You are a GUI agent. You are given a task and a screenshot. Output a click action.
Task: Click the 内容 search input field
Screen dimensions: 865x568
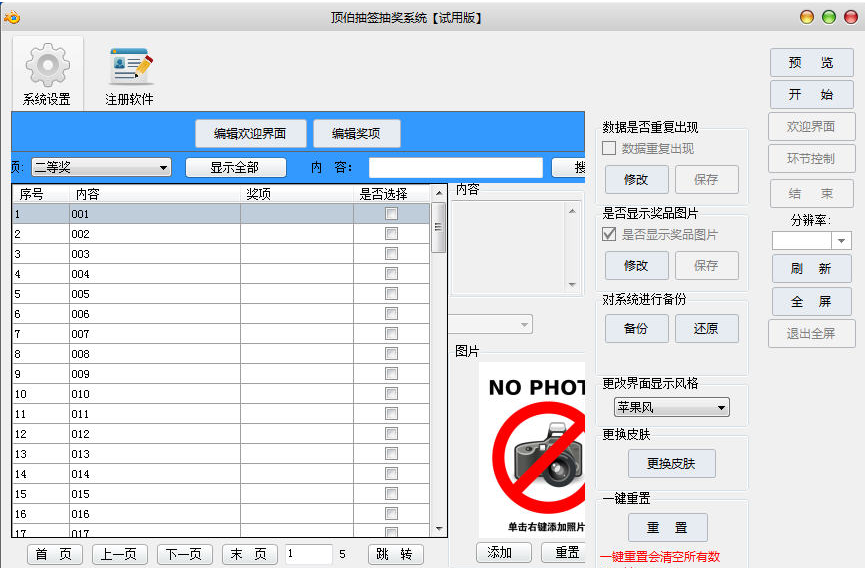(456, 168)
